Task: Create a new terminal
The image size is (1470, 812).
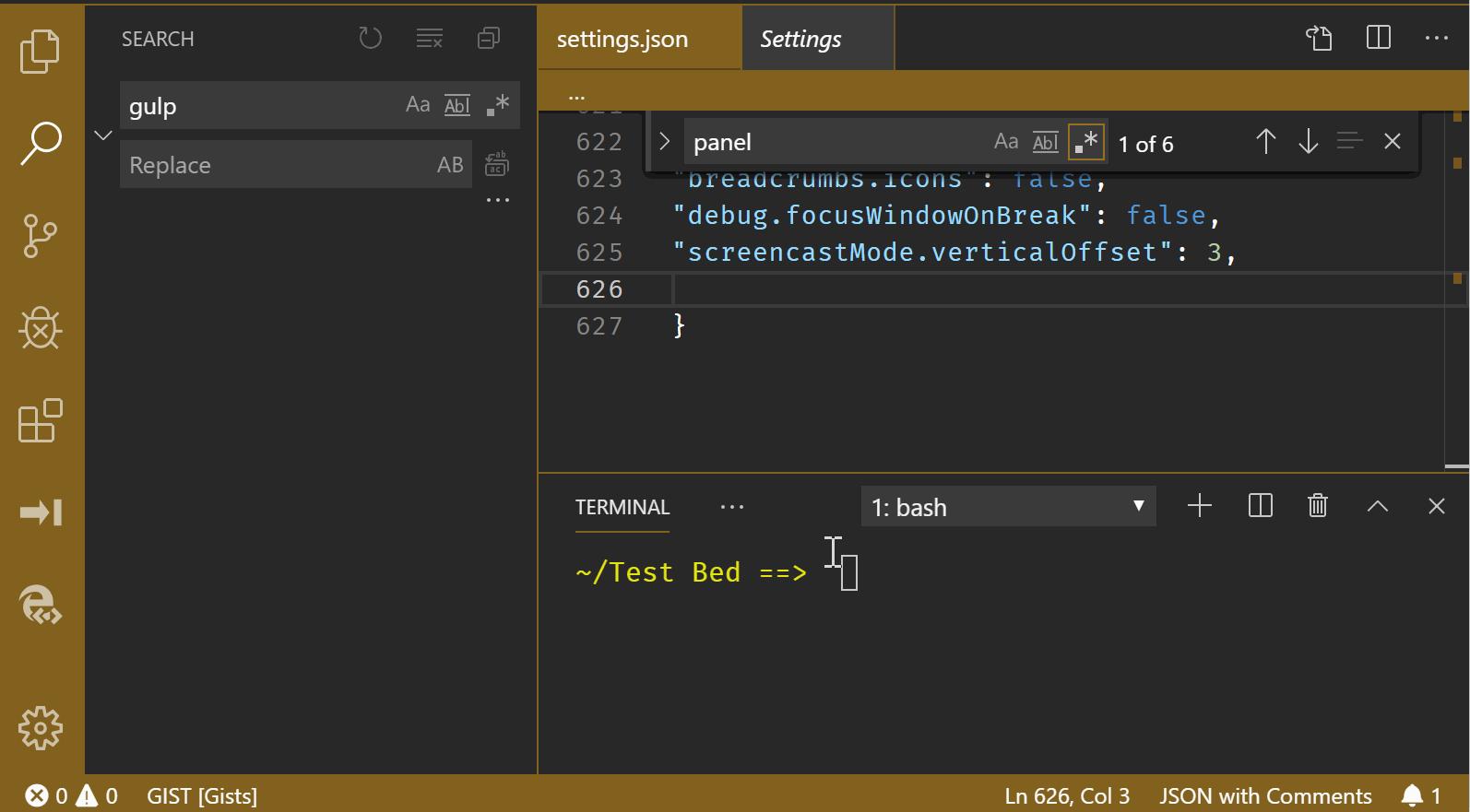Action: (x=1200, y=506)
